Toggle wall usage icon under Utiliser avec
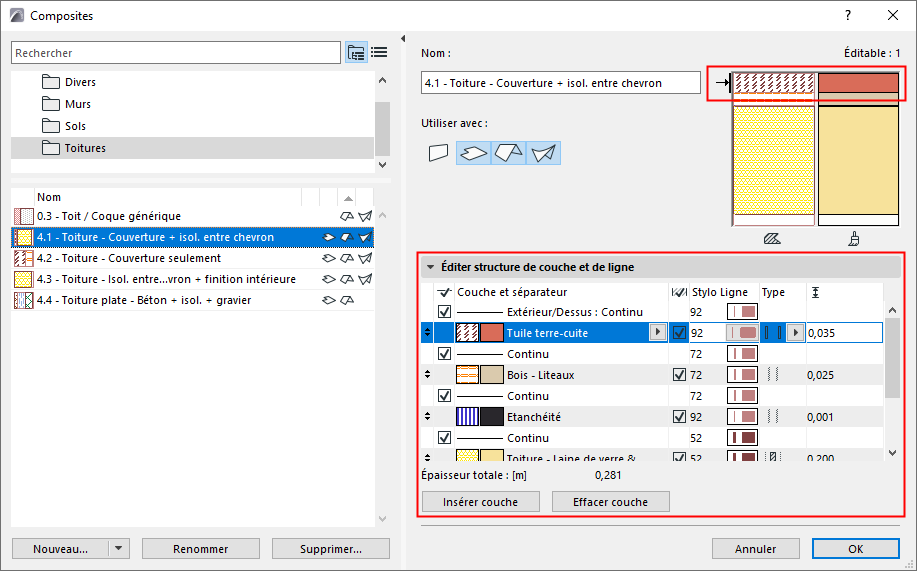 click(438, 153)
